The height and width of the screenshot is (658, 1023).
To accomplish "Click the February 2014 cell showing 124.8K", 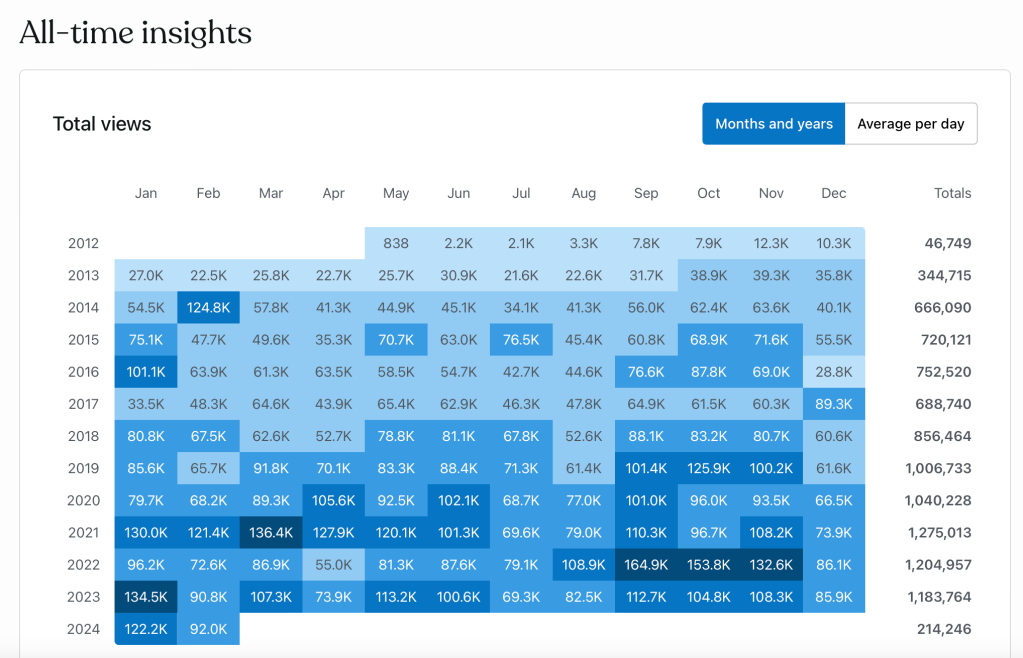I will click(x=208, y=307).
